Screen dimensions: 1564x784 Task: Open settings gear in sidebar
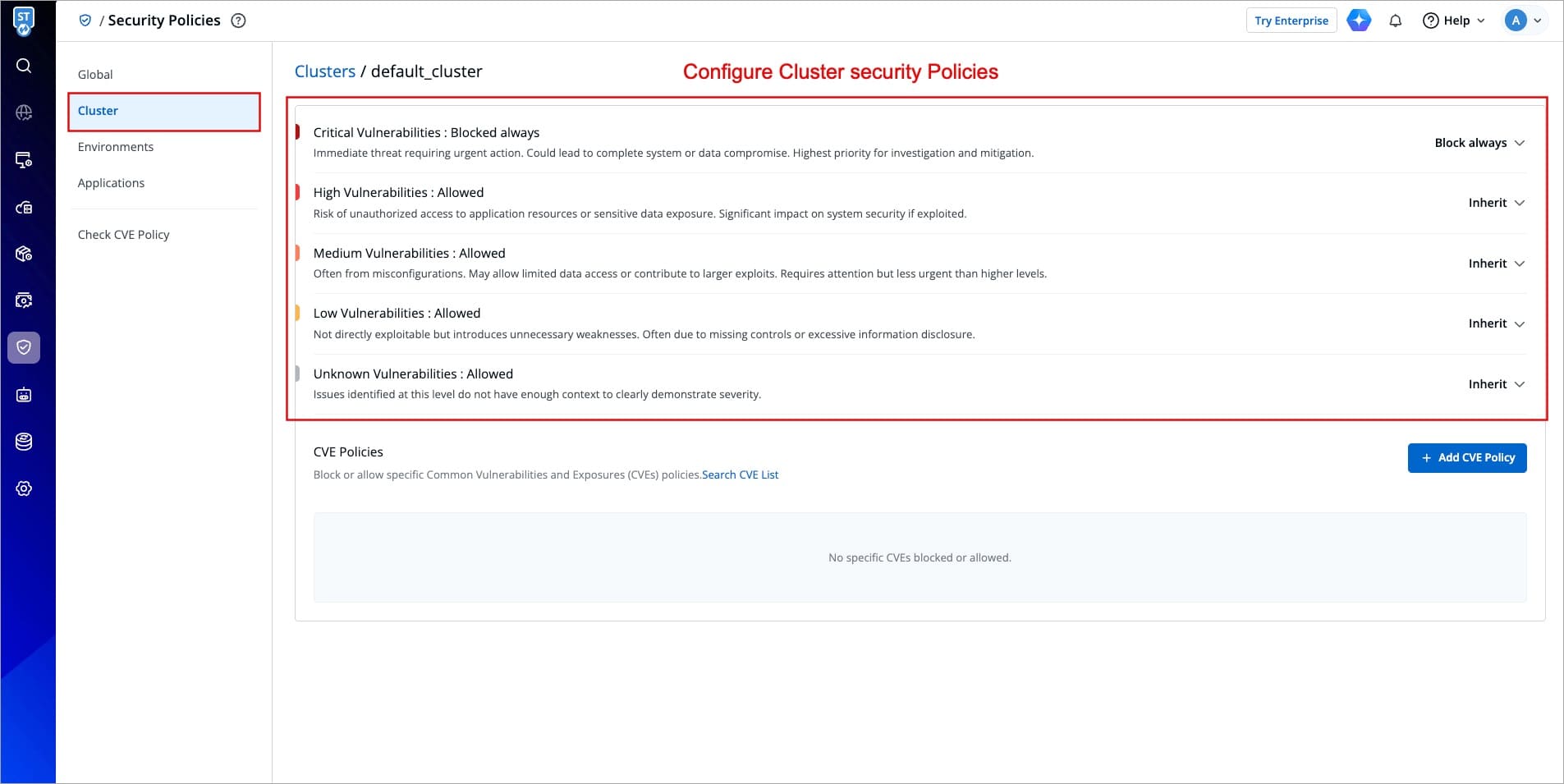tap(24, 488)
